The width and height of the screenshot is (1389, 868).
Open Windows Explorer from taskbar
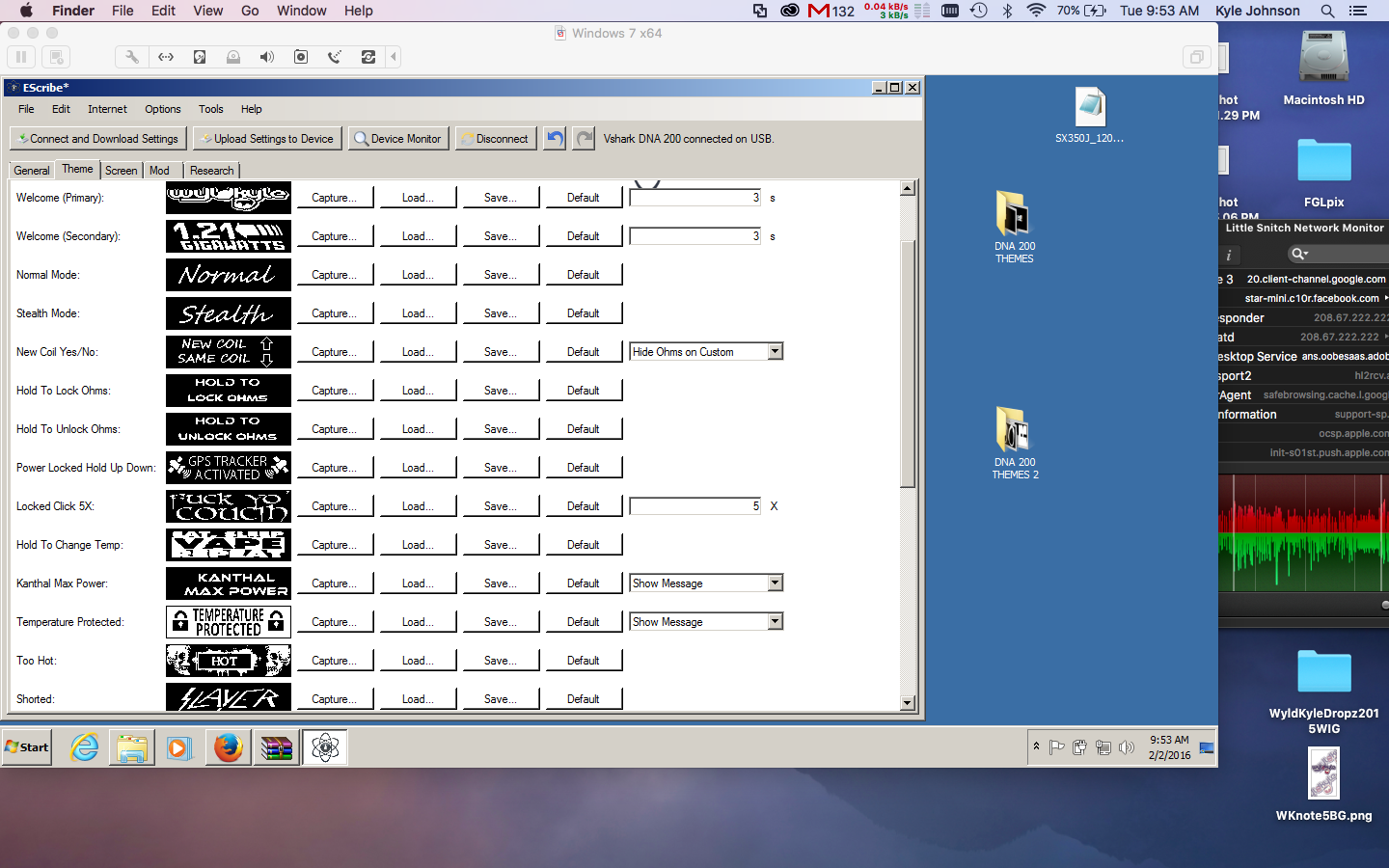132,747
